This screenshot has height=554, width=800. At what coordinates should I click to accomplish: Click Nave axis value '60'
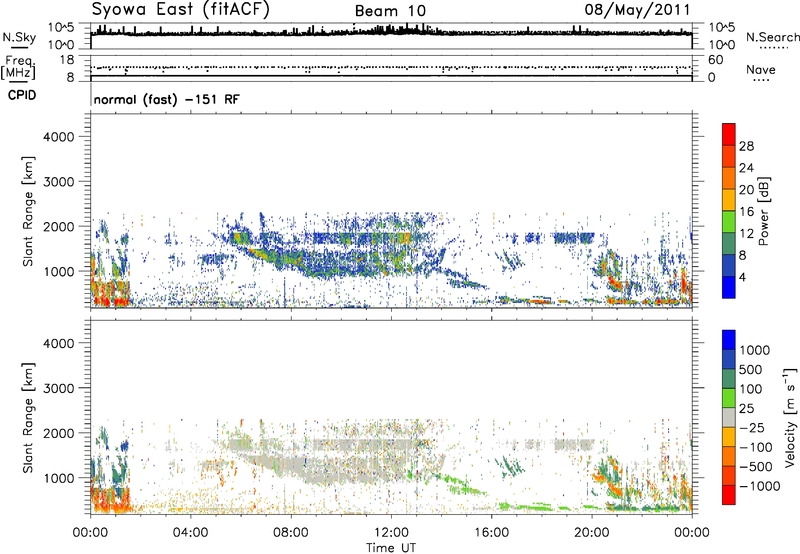pyautogui.click(x=716, y=60)
